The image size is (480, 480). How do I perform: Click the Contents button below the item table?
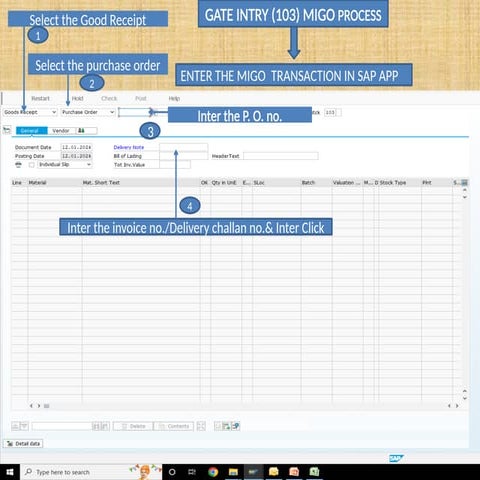(x=174, y=426)
